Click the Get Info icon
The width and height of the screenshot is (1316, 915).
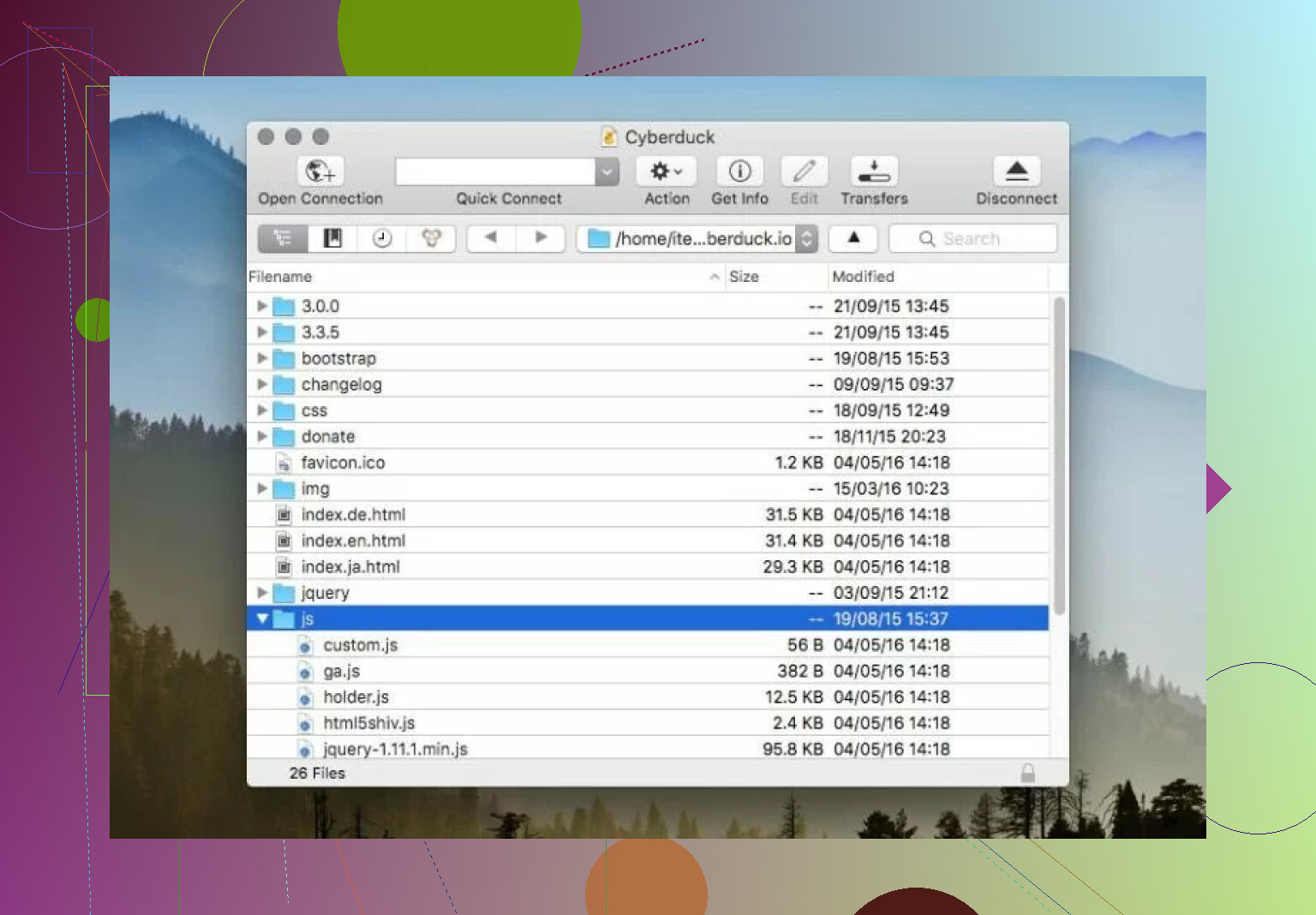pos(739,171)
